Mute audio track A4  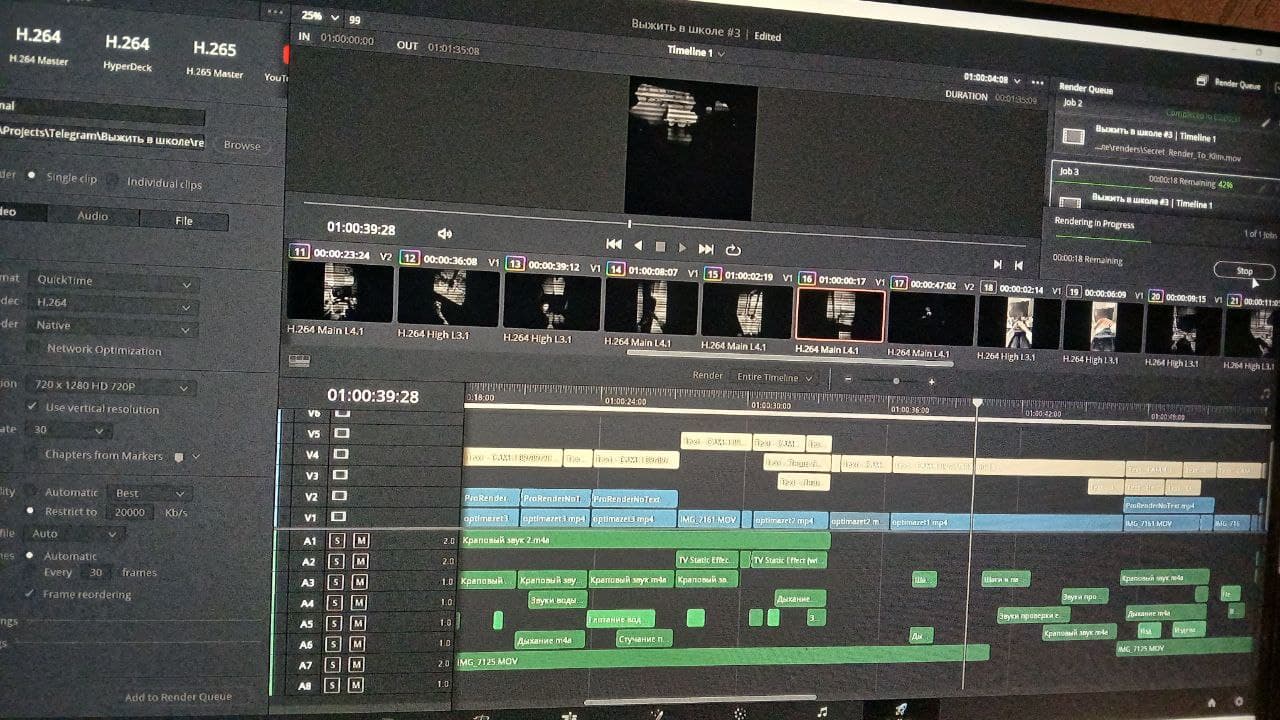[x=360, y=603]
